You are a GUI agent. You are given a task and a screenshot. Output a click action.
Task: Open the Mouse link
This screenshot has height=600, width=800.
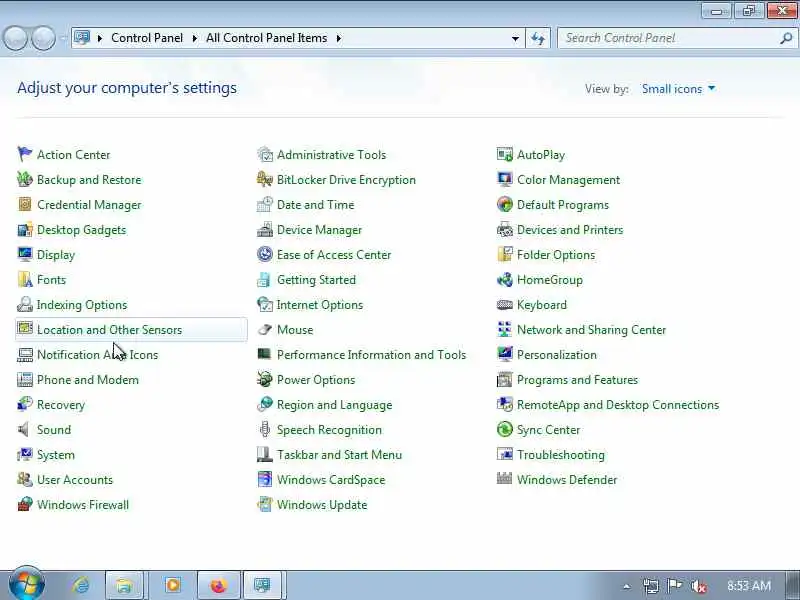295,330
